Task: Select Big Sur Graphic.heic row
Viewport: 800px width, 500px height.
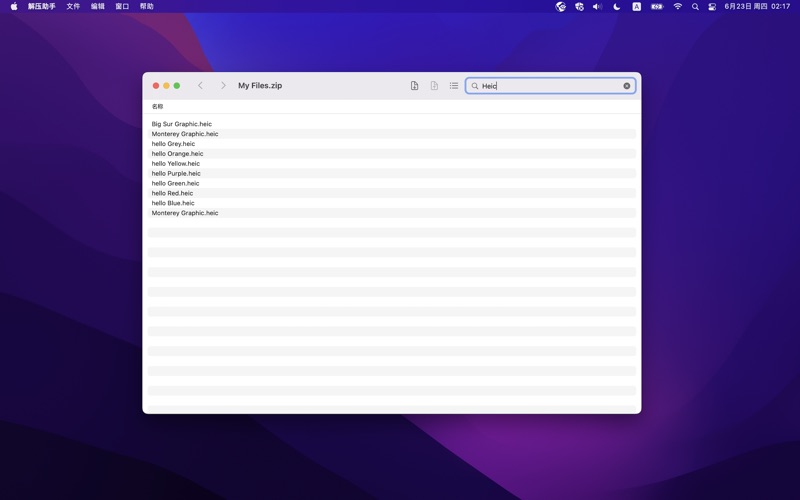Action: [392, 124]
